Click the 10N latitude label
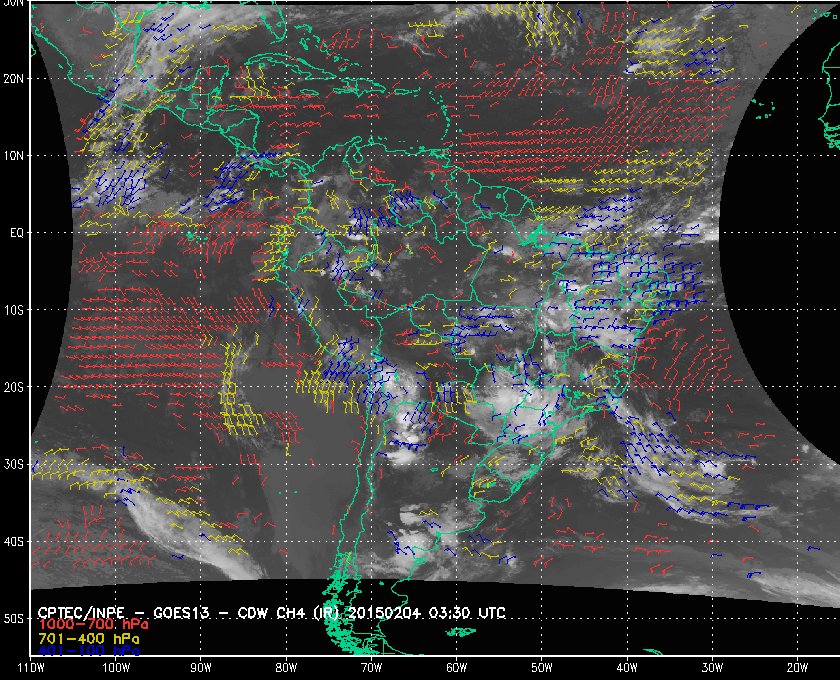This screenshot has height=680, width=840. pos(13,156)
